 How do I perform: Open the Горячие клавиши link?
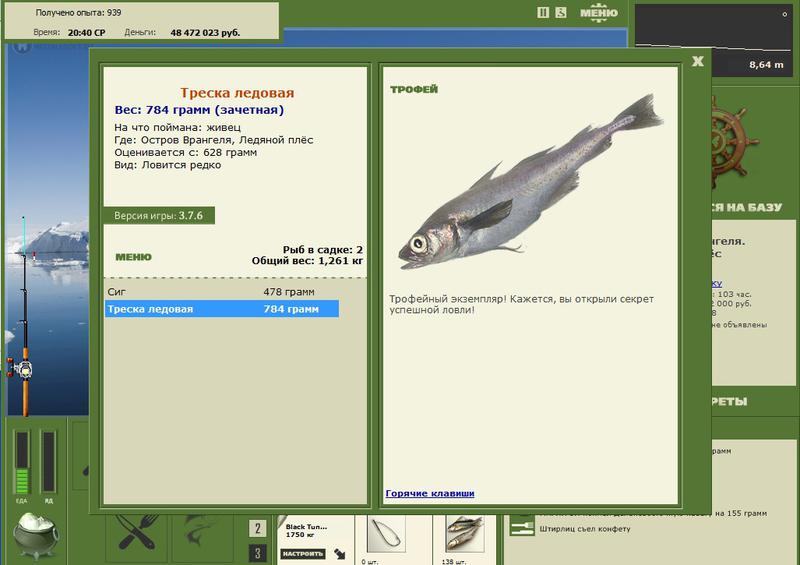[x=430, y=493]
